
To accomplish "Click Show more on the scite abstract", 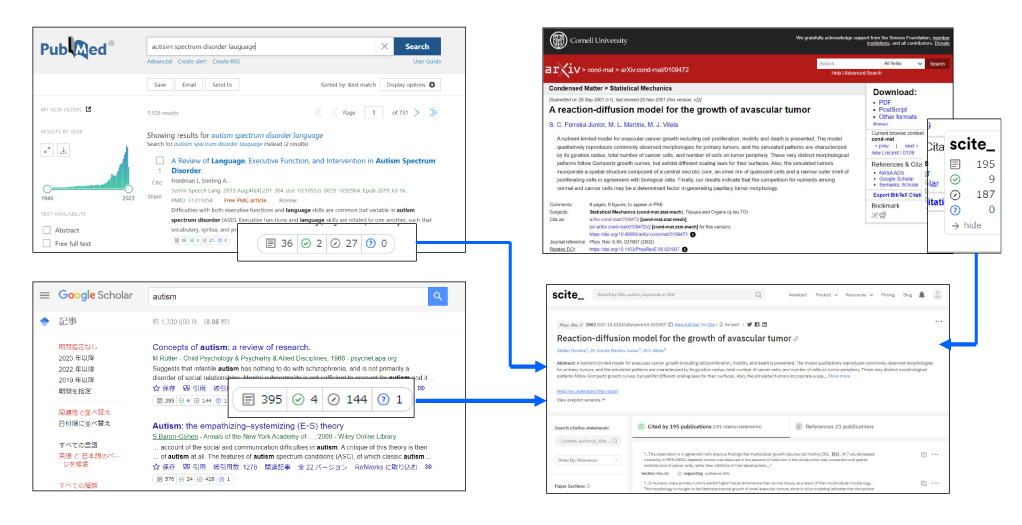I will (839, 376).
